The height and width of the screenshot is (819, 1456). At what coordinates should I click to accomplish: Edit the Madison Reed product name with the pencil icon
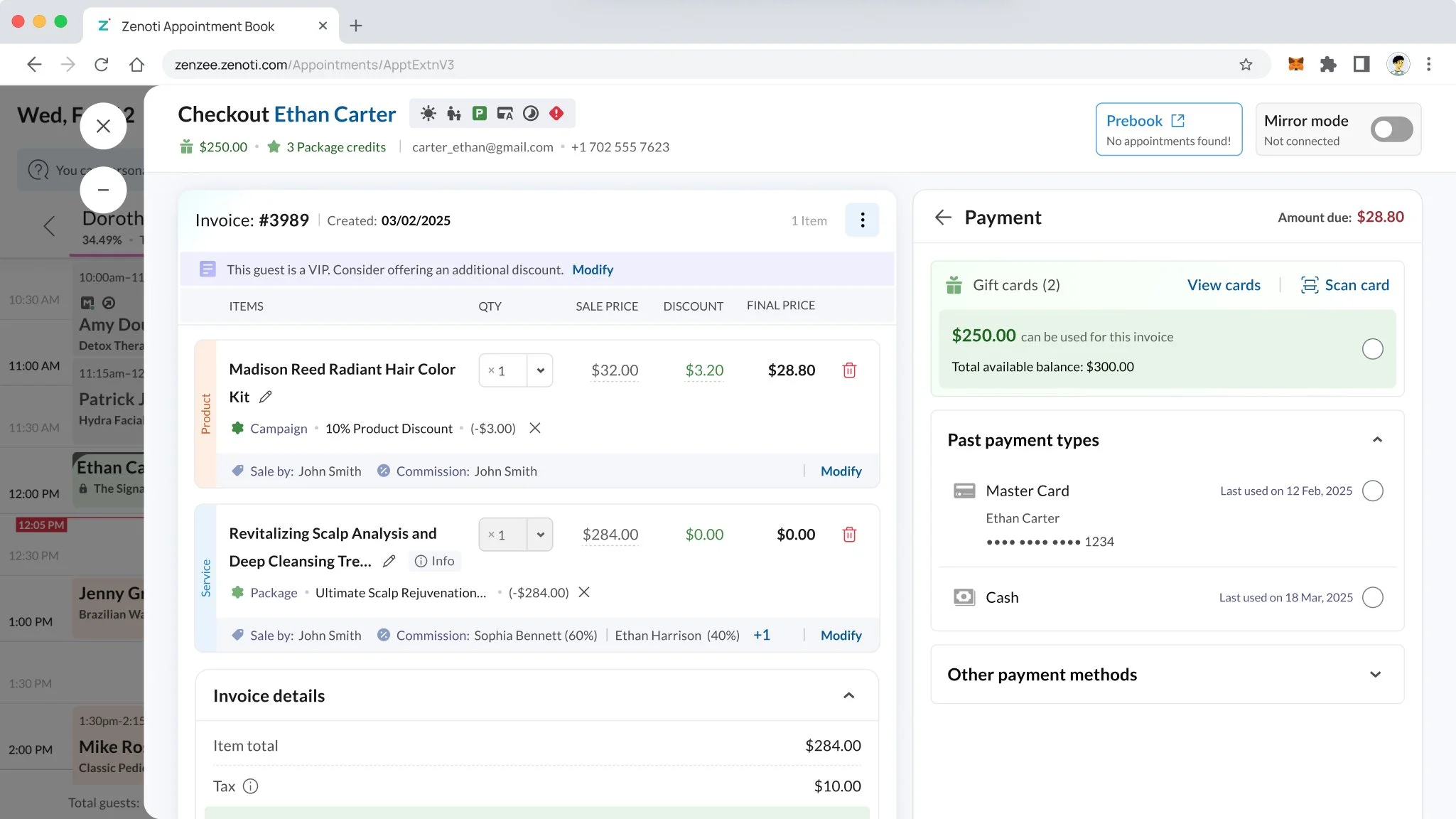coord(266,397)
